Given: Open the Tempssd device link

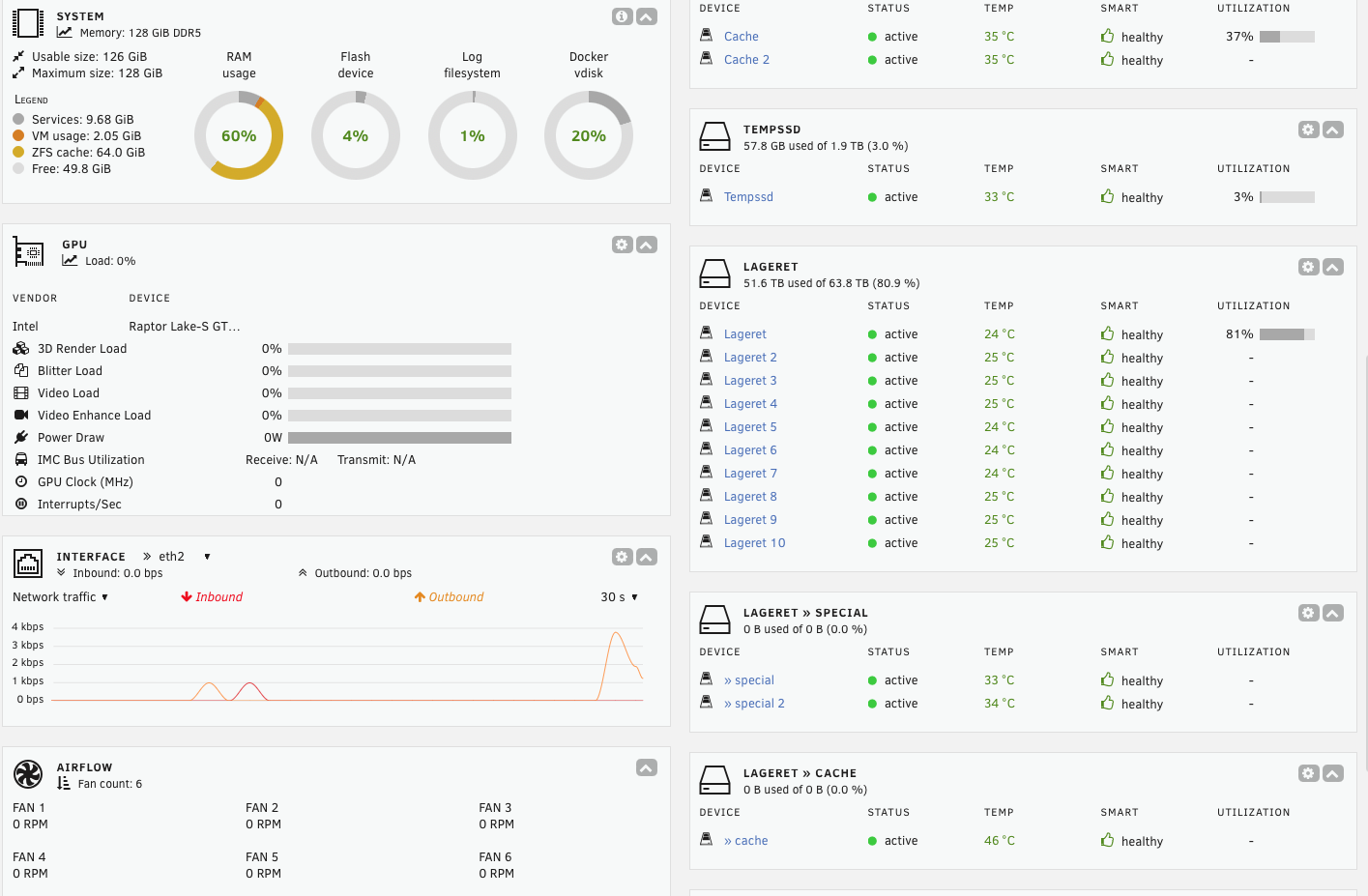Looking at the screenshot, I should 748,197.
